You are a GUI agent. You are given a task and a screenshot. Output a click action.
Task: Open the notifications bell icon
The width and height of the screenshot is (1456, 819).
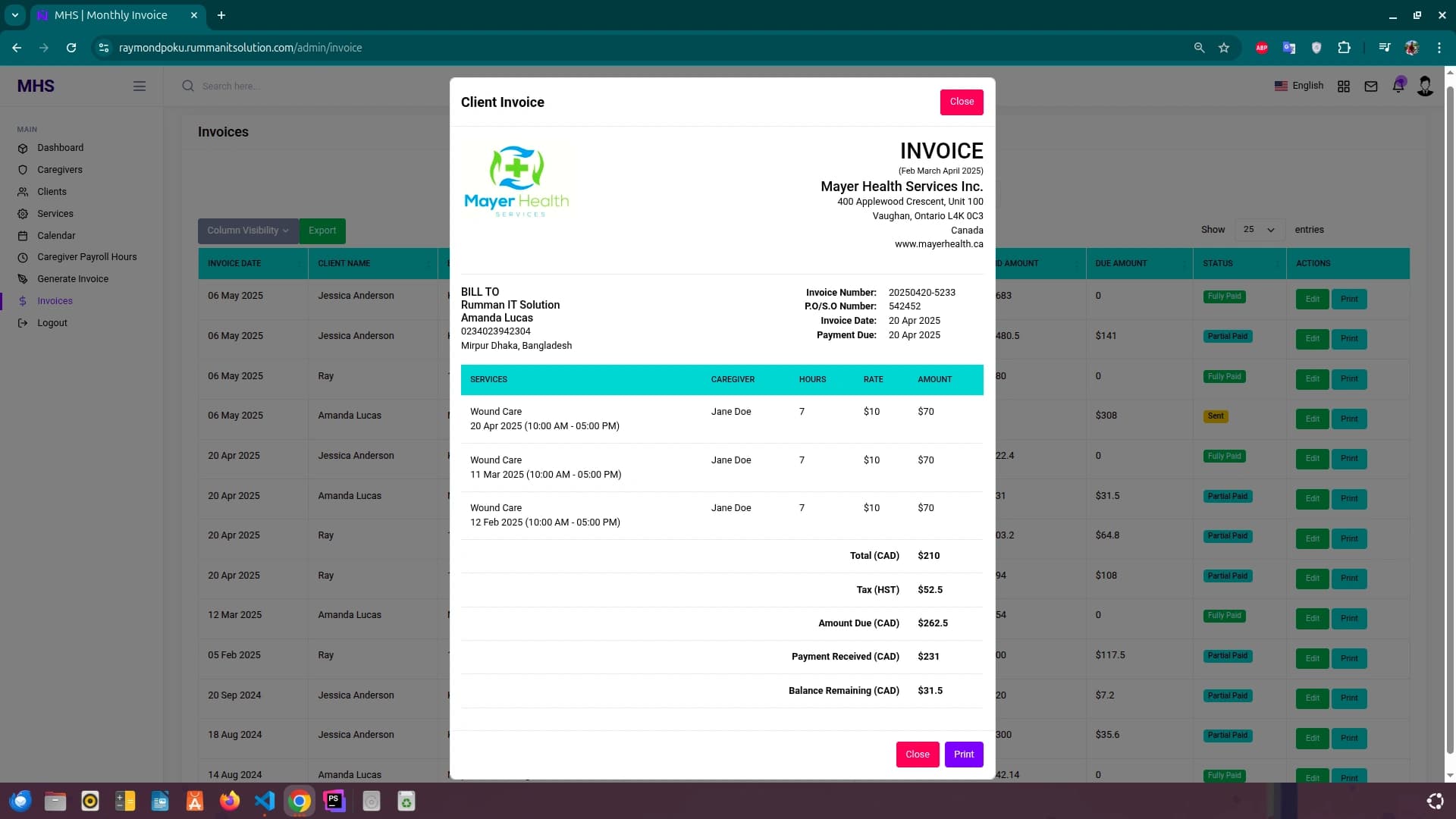1398,86
